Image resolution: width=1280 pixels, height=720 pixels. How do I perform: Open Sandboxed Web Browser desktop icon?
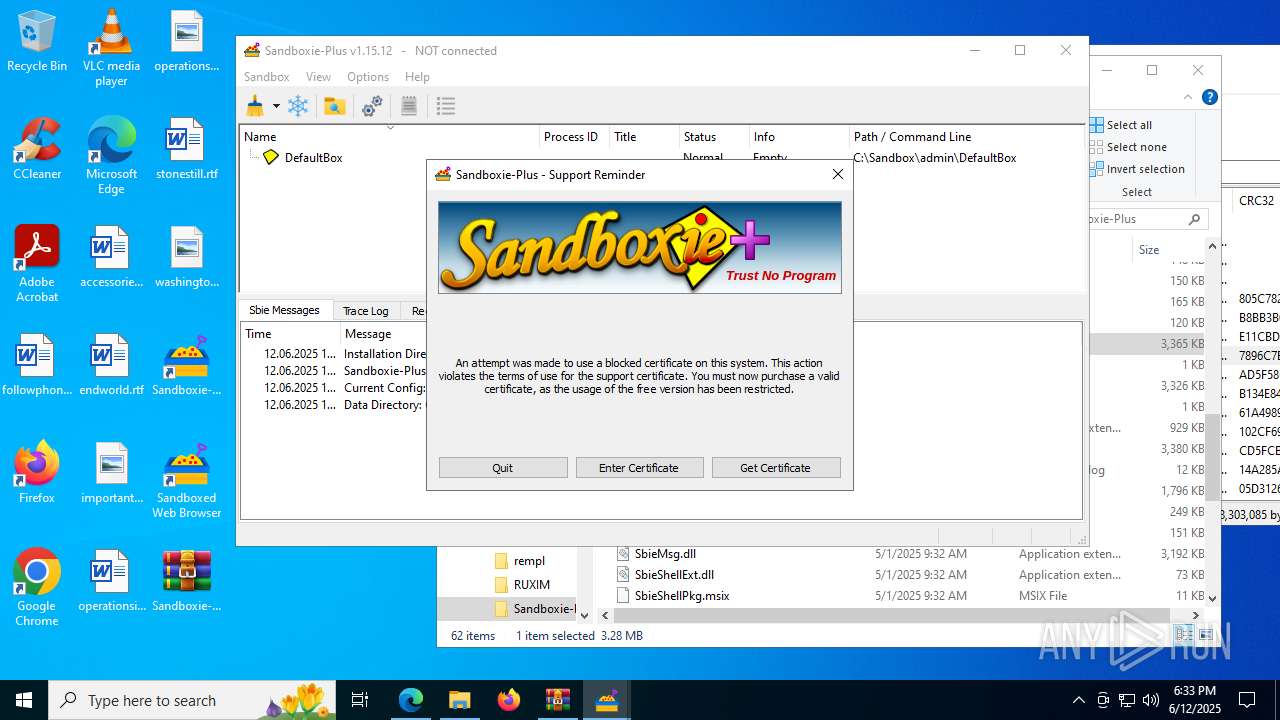point(186,479)
